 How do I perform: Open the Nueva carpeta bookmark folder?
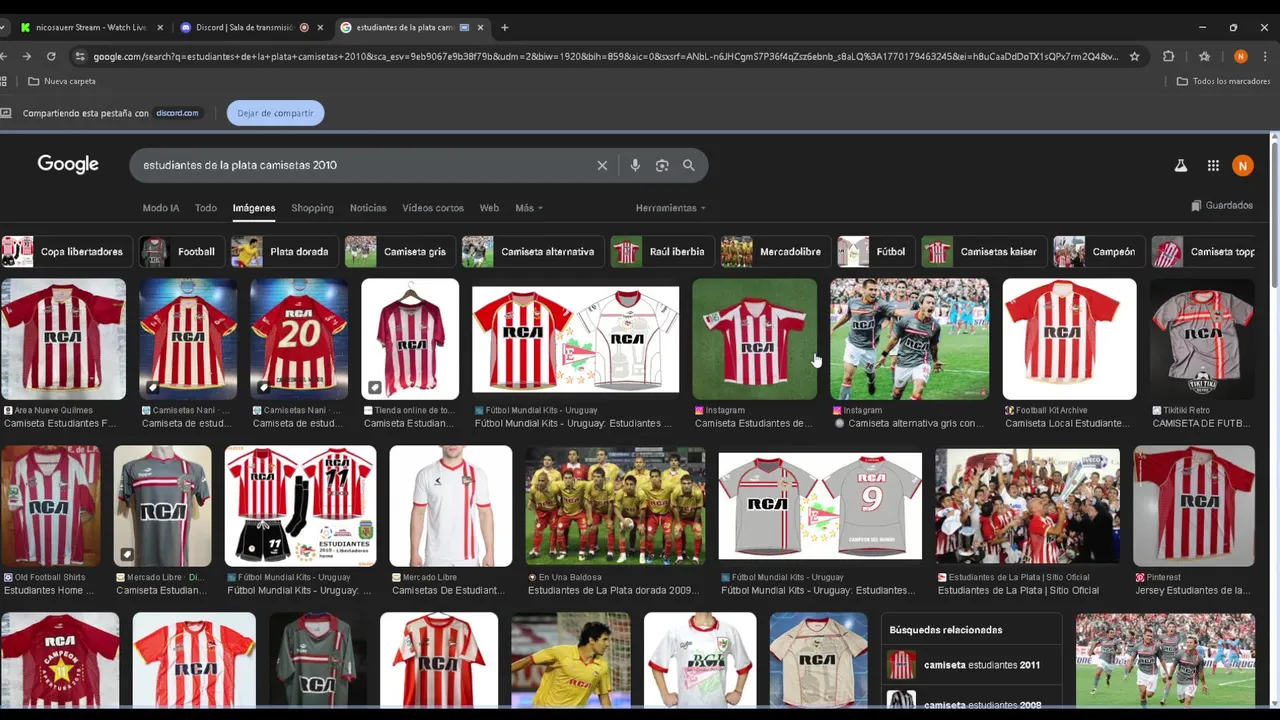[x=62, y=81]
